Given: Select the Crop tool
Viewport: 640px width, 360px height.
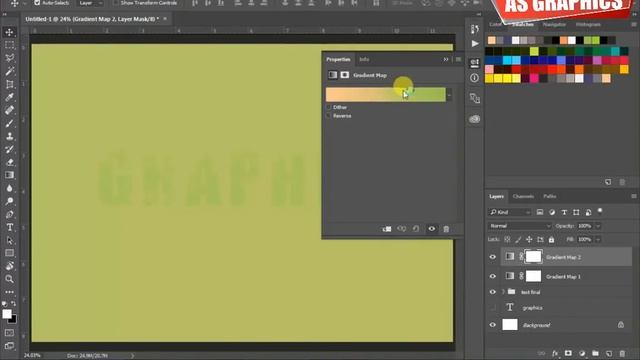Looking at the screenshot, I should pos(9,84).
